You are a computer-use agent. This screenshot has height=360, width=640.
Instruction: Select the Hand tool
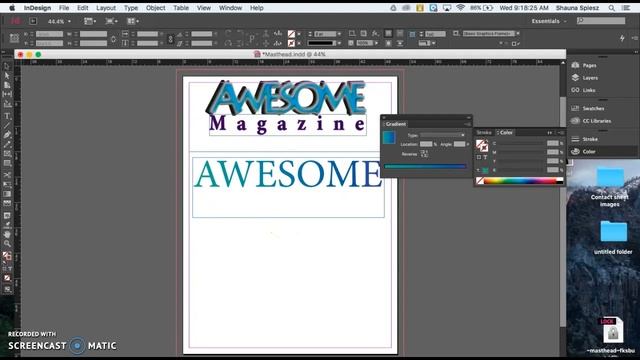click(x=7, y=234)
